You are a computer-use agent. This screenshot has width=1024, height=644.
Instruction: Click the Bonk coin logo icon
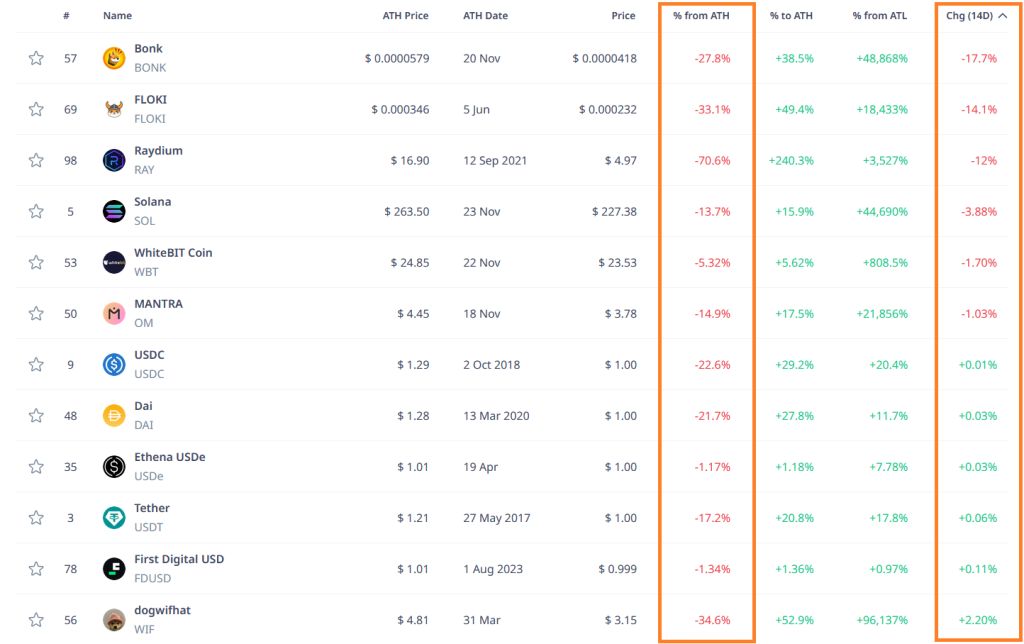pyautogui.click(x=114, y=58)
